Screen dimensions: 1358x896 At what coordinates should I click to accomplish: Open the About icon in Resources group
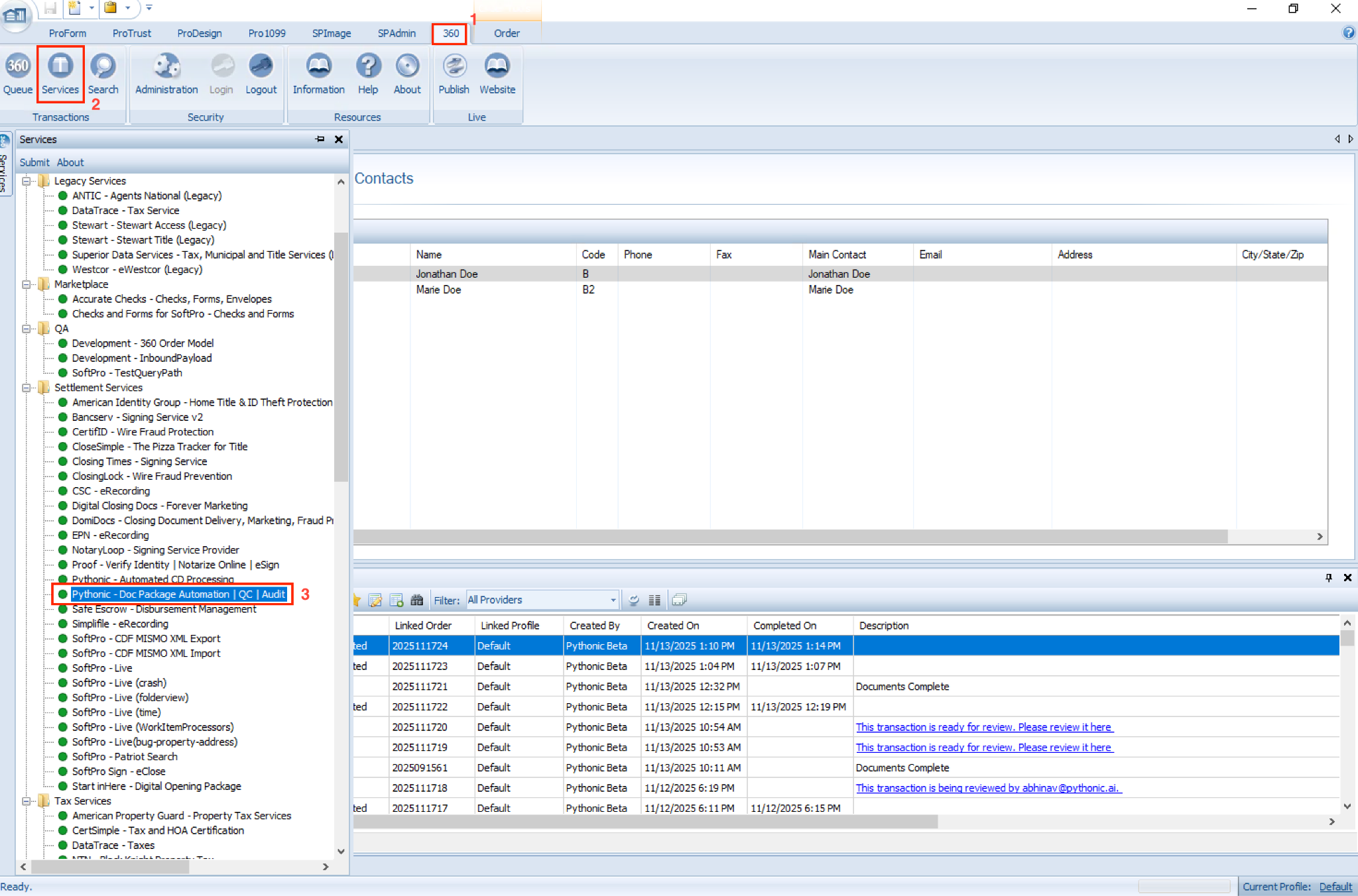click(407, 74)
